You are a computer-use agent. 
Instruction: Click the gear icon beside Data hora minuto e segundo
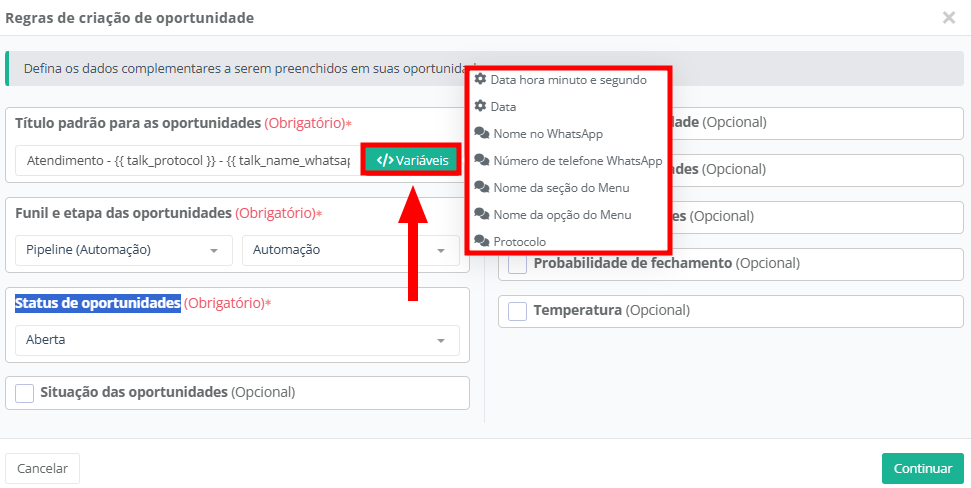click(480, 79)
